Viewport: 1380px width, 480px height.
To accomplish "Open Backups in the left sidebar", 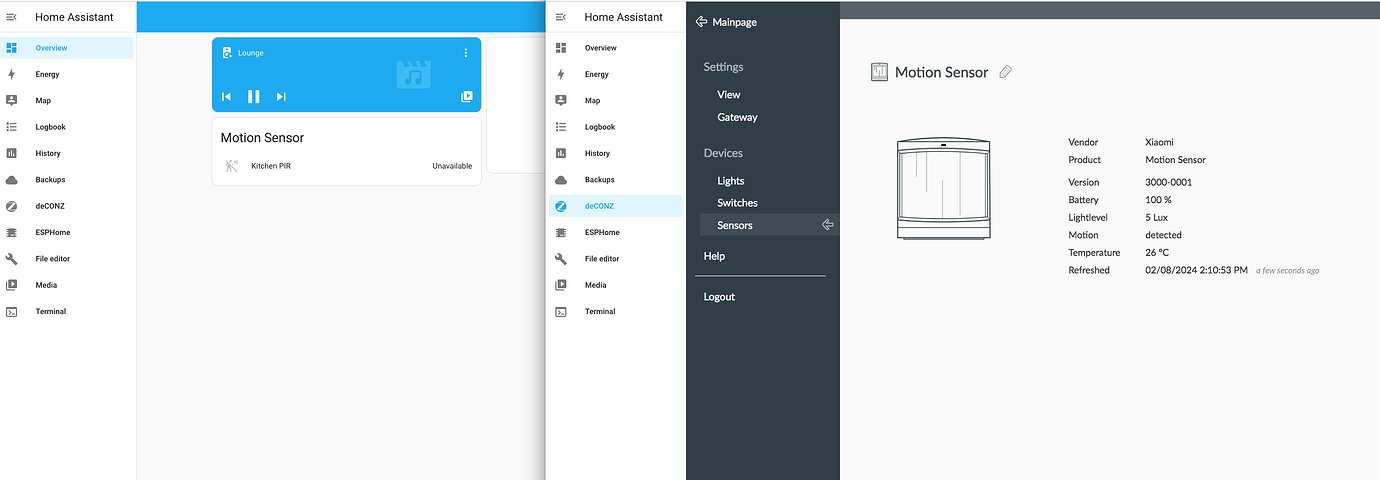I will click(67, 179).
